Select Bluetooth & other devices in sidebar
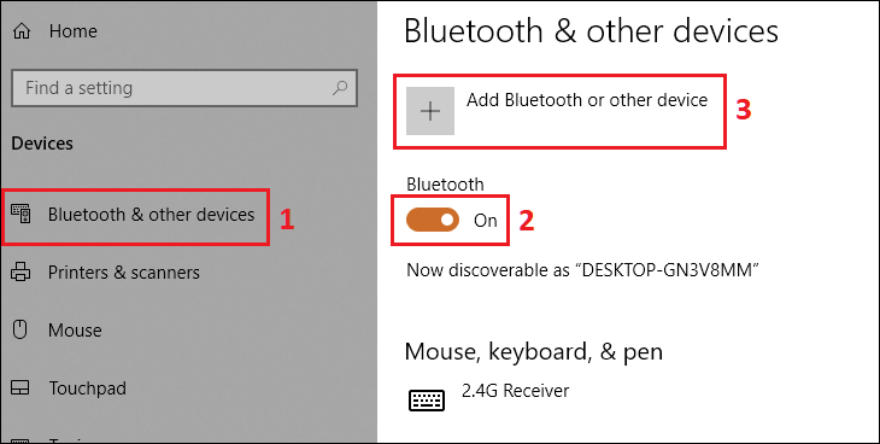The image size is (880, 444). [x=150, y=214]
